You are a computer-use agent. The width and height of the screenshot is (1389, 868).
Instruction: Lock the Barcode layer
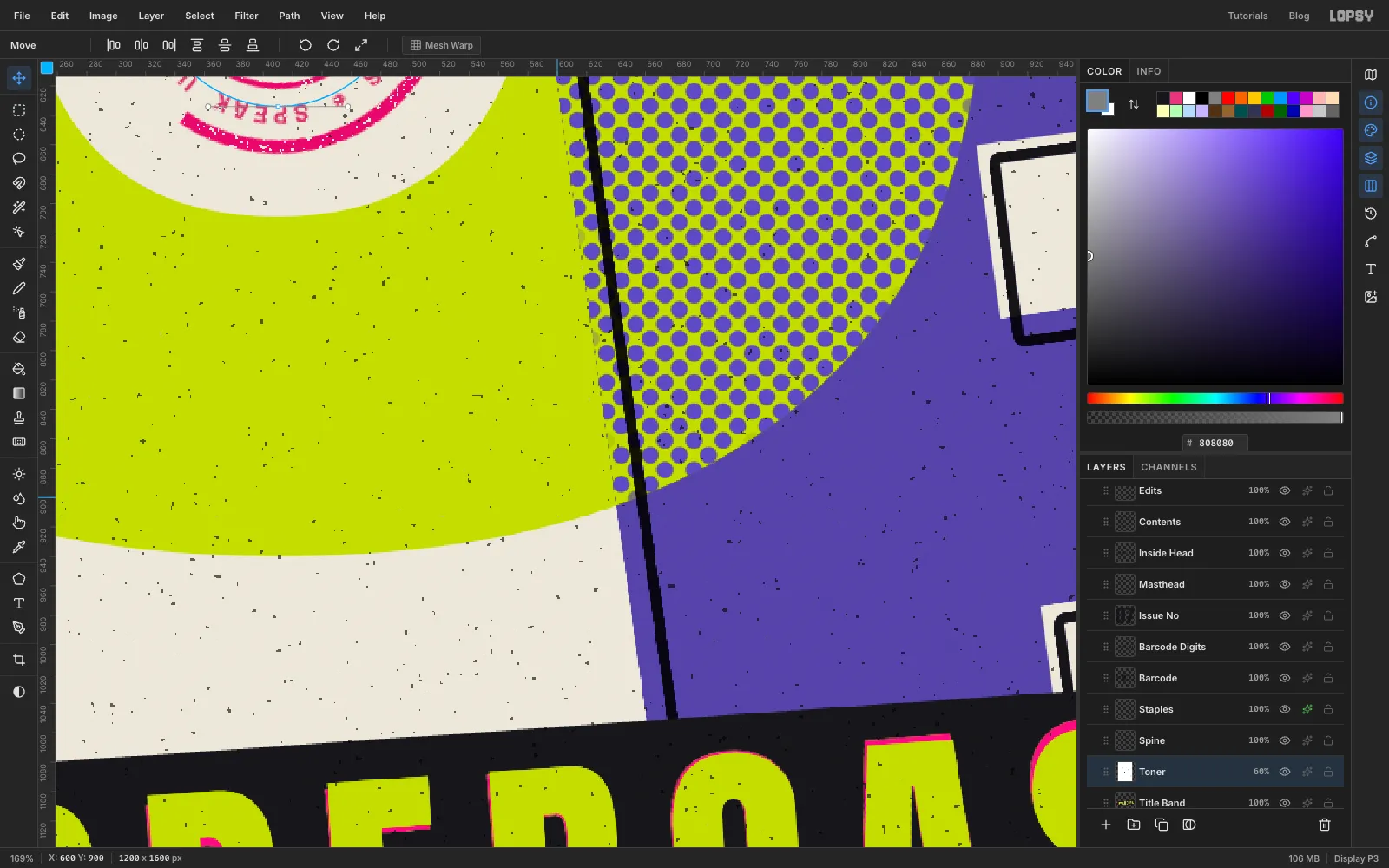tap(1328, 678)
